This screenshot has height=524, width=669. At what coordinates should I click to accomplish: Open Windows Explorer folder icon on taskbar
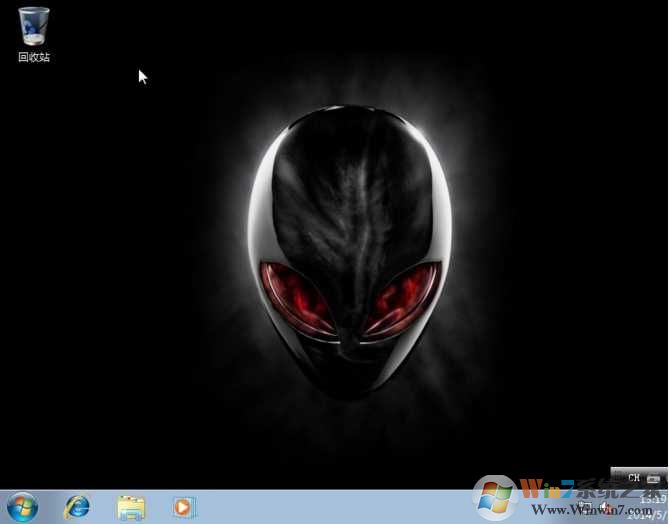[x=131, y=507]
